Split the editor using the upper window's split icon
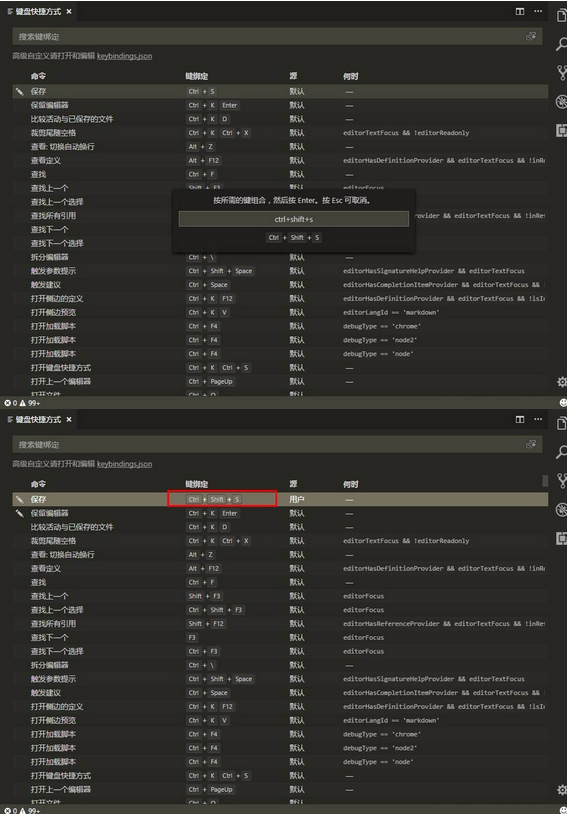Image resolution: width=567 pixels, height=814 pixels. pos(520,11)
